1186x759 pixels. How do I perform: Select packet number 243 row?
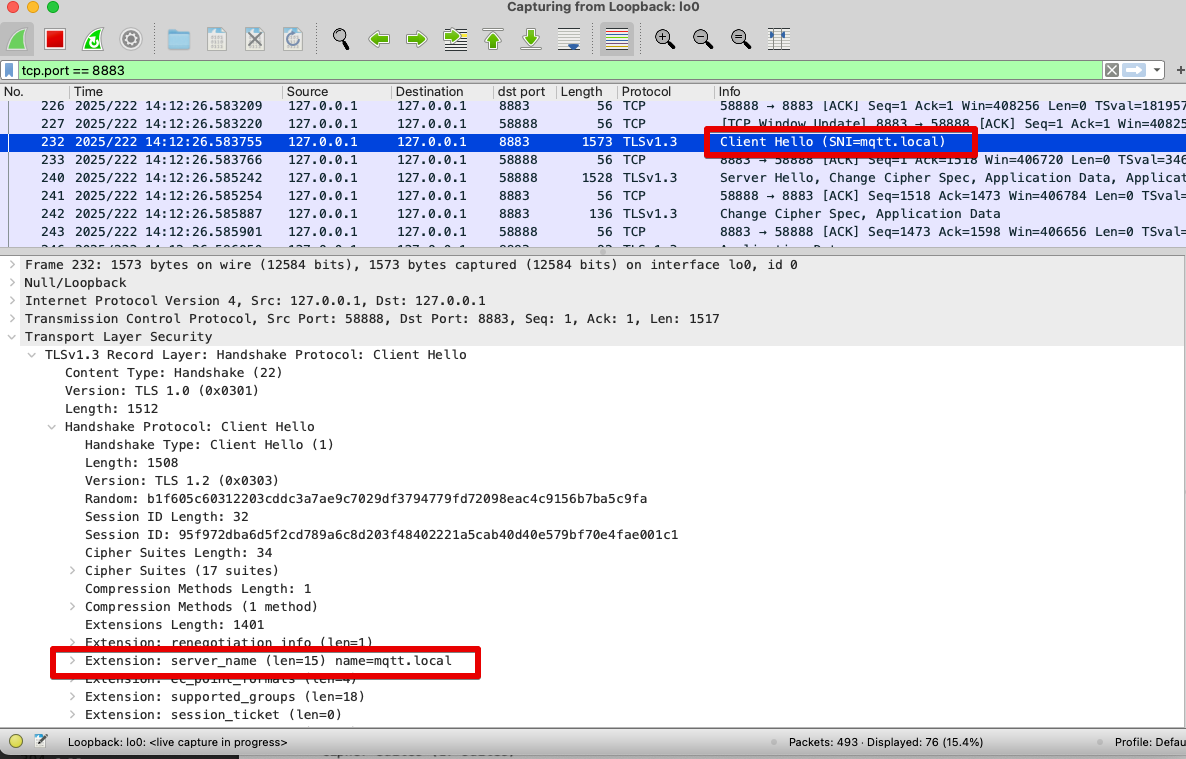click(x=593, y=232)
